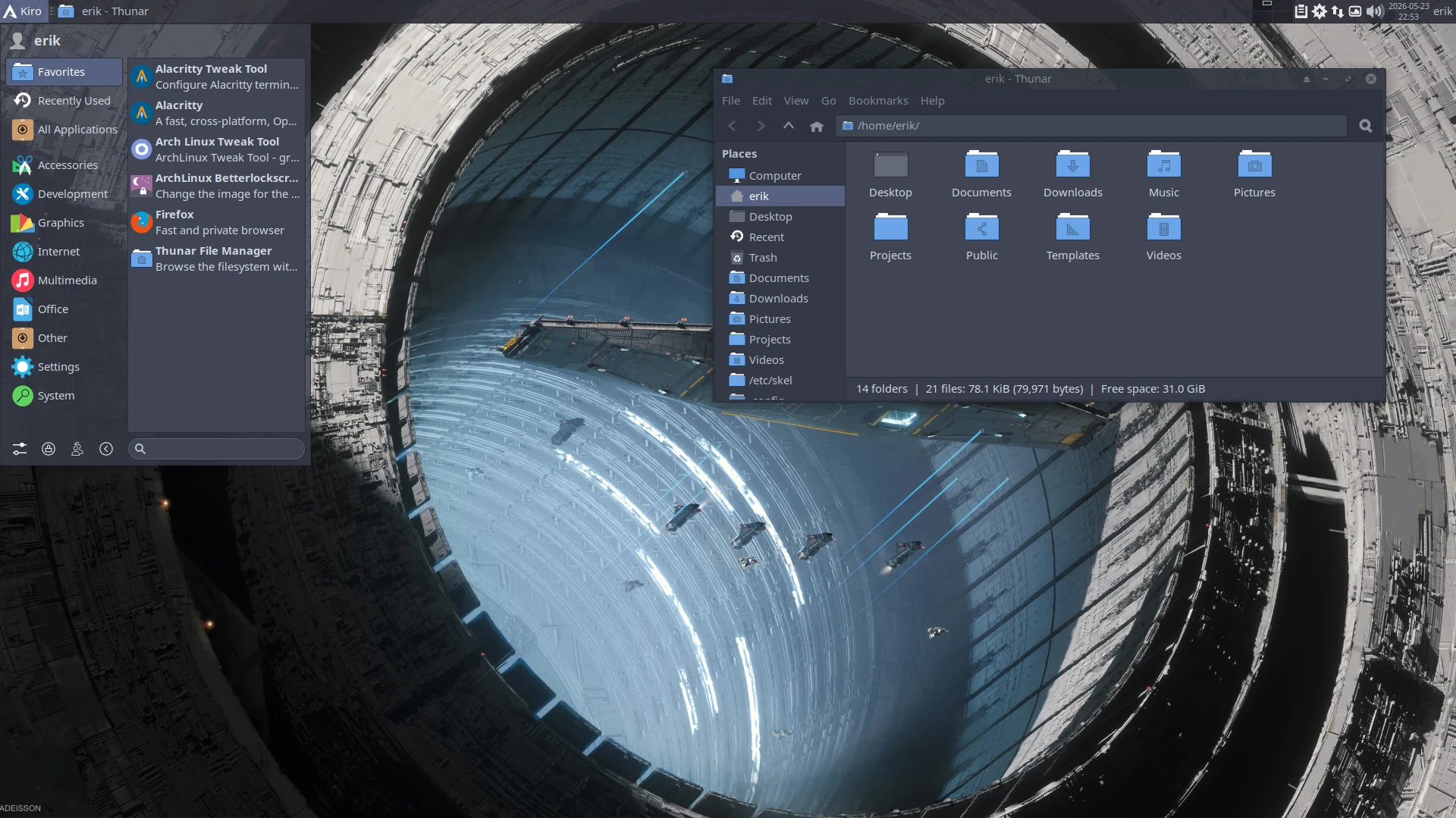Select erik in Places sidebar
Image resolution: width=1456 pixels, height=818 pixels.
click(780, 196)
